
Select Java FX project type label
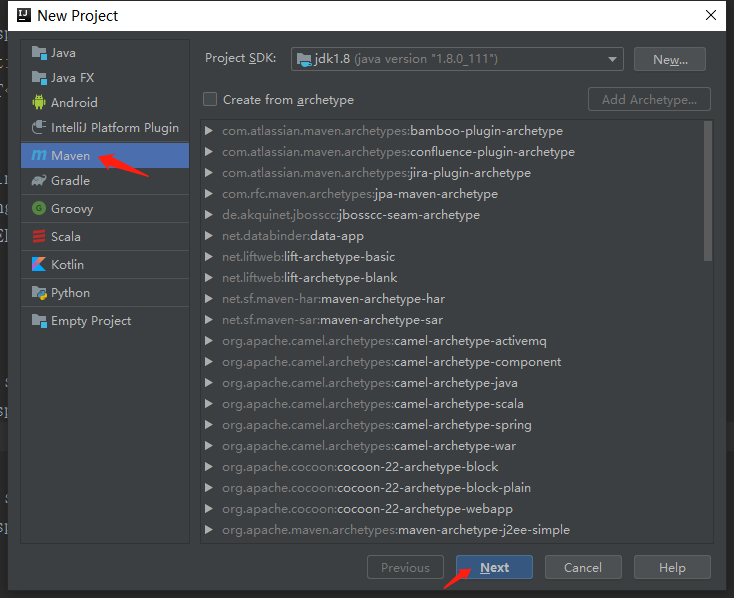pos(73,78)
